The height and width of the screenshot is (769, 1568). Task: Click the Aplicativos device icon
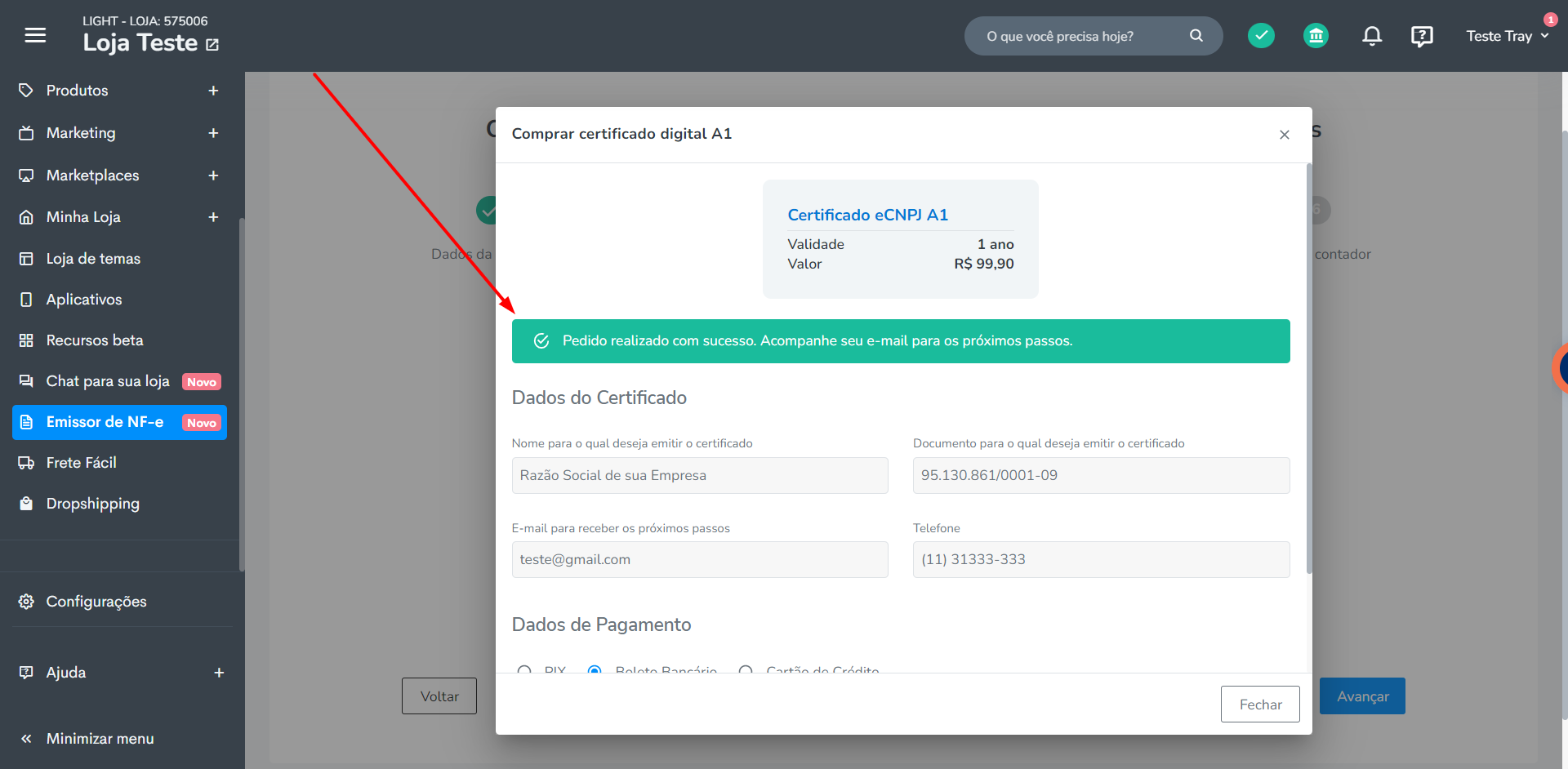(x=26, y=300)
